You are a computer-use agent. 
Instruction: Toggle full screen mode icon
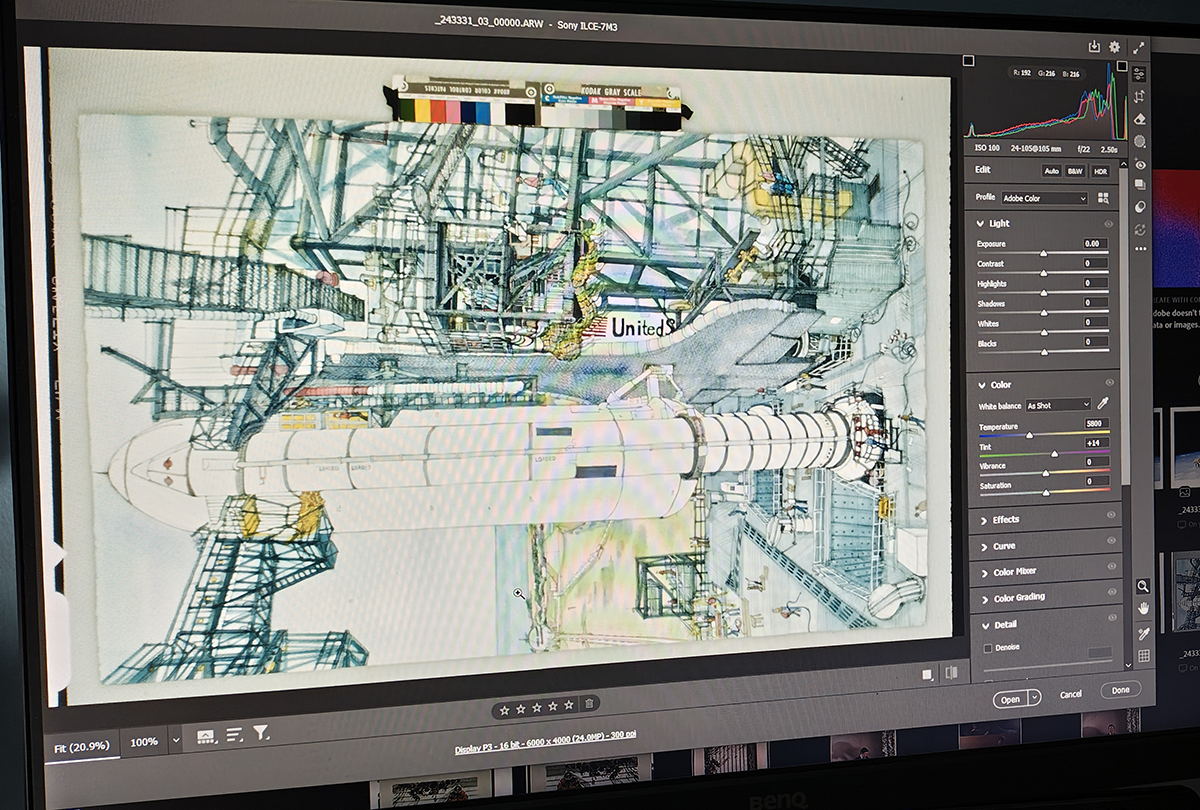(x=1139, y=47)
